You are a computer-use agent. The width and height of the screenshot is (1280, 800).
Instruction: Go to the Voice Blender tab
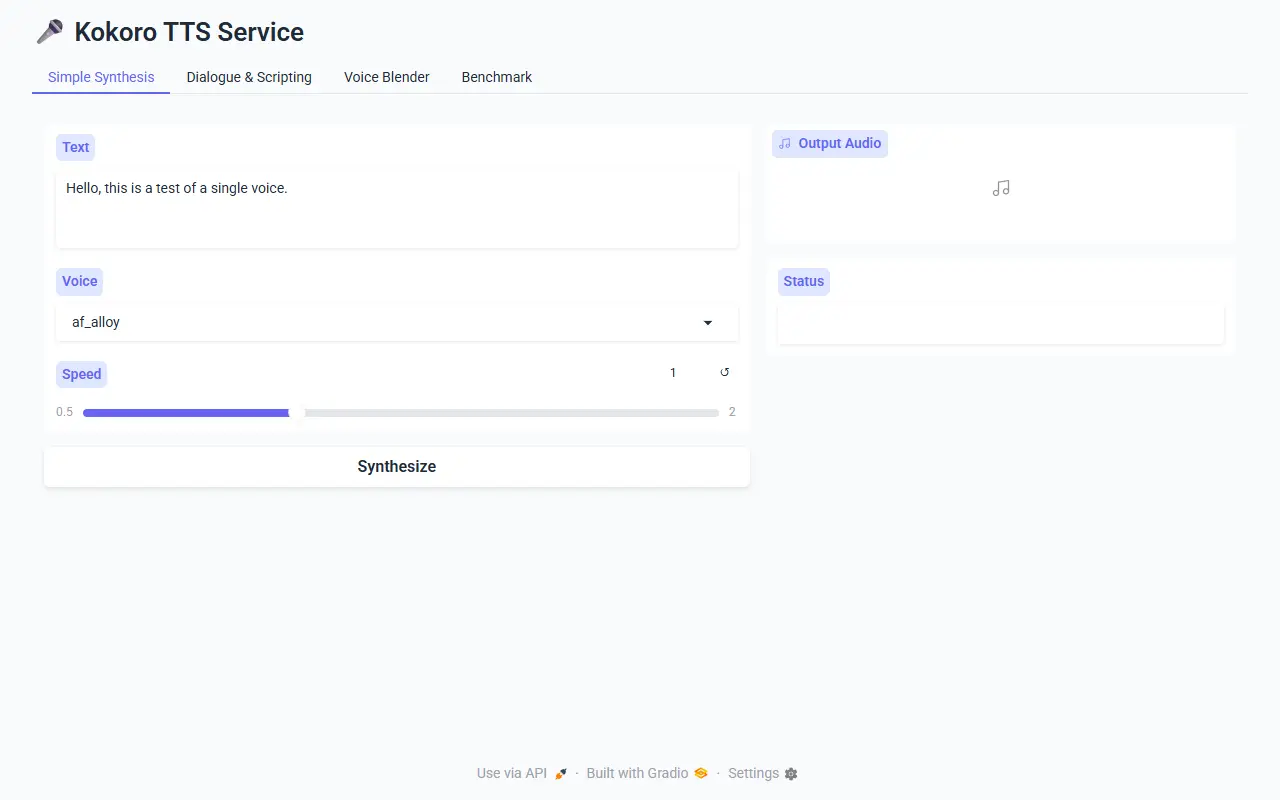pos(387,77)
